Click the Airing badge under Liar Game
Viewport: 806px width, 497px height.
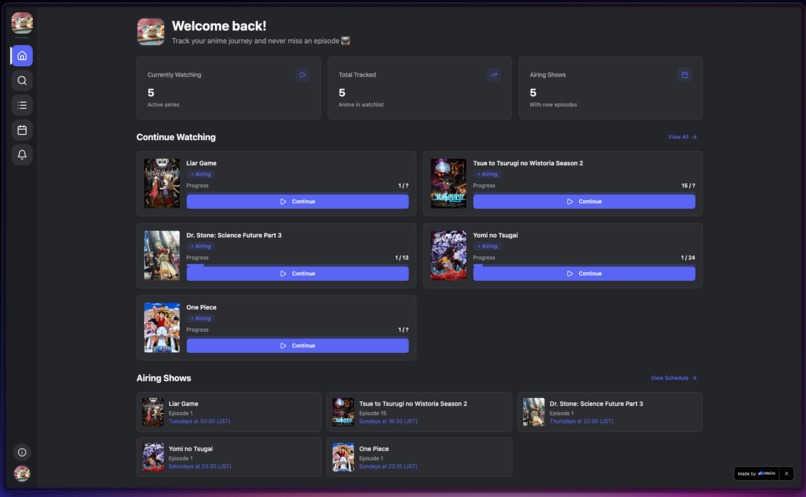(x=200, y=174)
